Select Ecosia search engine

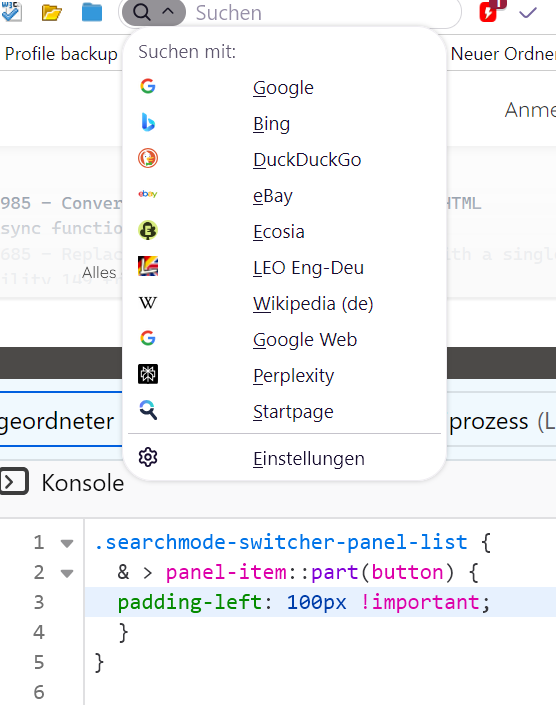coord(284,231)
